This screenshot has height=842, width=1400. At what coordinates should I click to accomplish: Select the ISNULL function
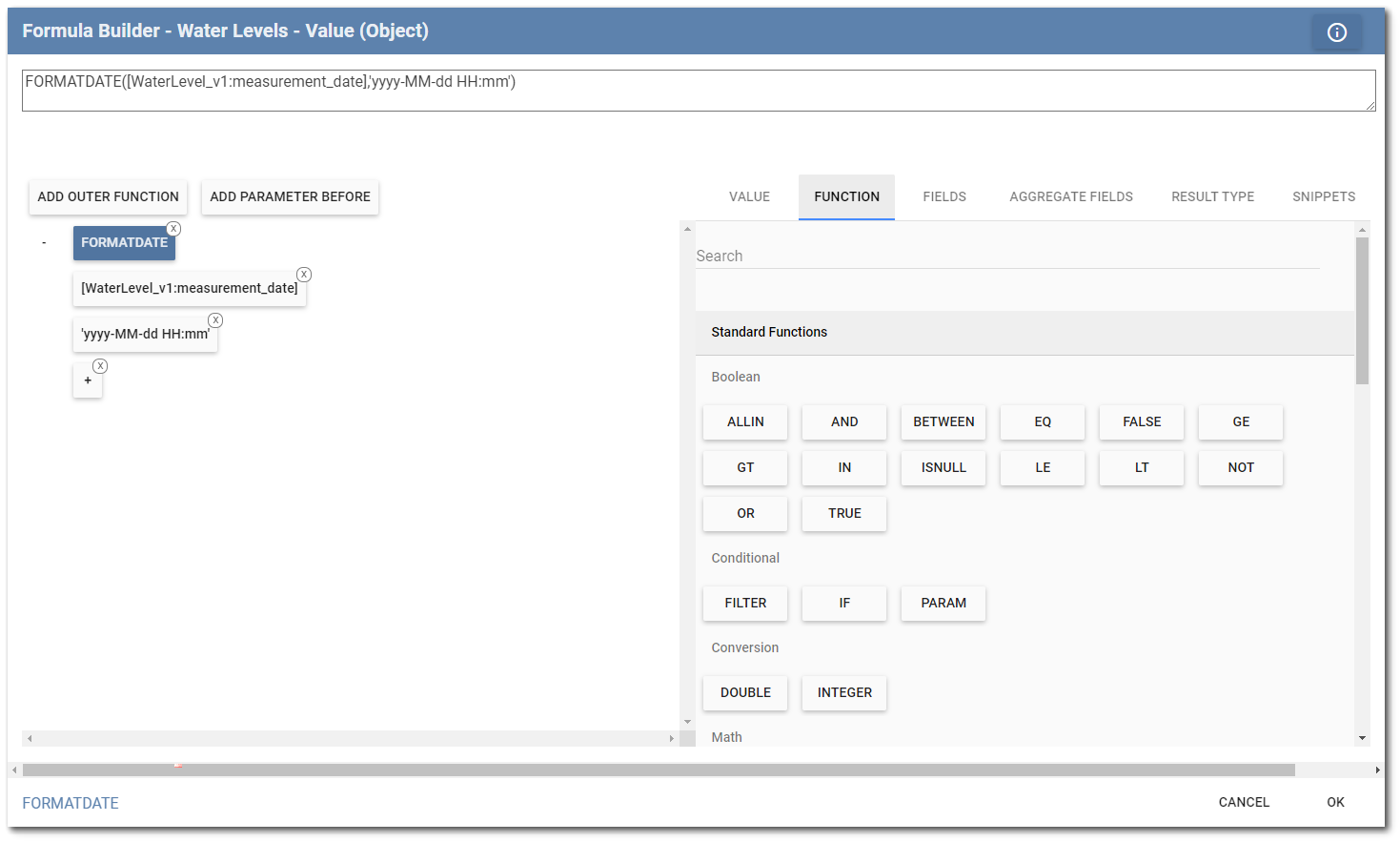pos(943,467)
